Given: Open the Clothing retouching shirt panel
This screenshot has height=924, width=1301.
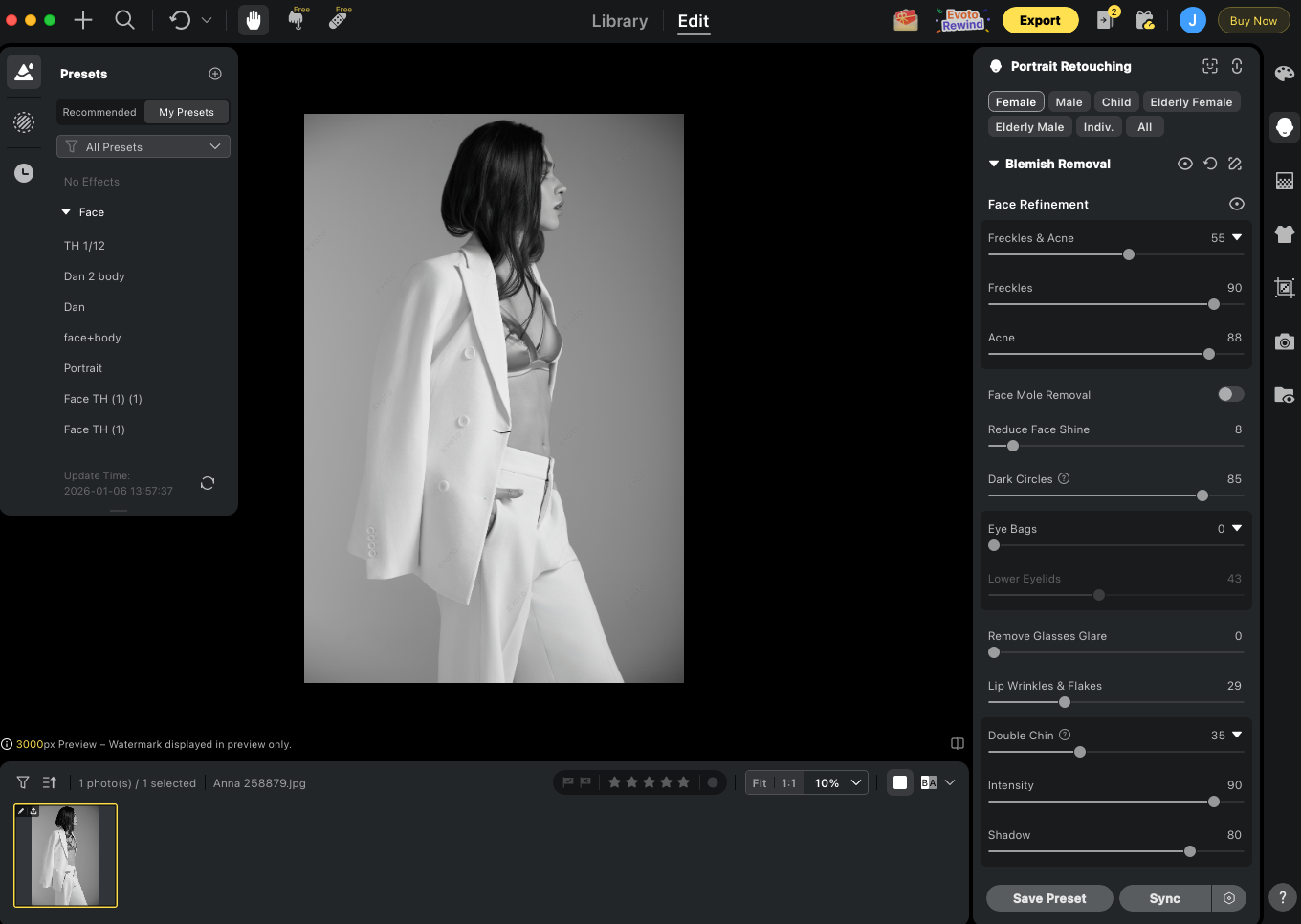Looking at the screenshot, I should pyautogui.click(x=1284, y=233).
